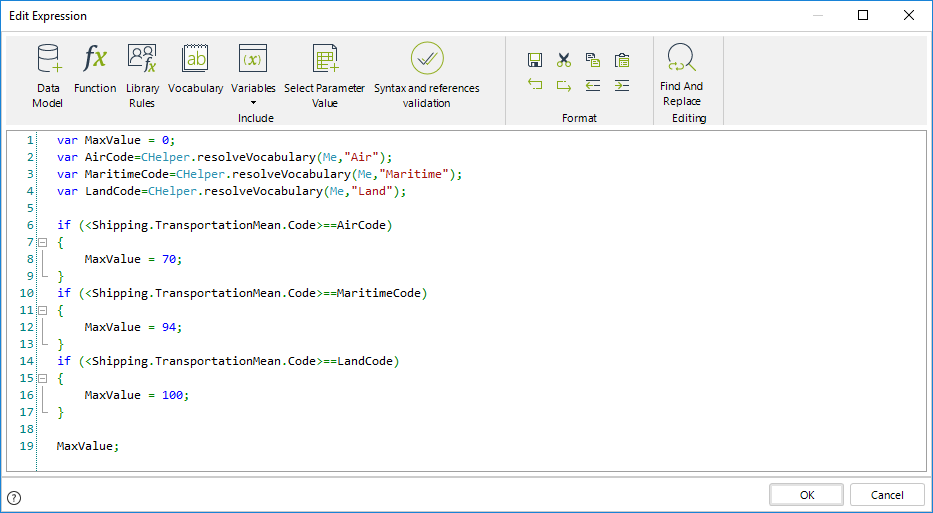Click the Cancel button
933x513 pixels.
pyautogui.click(x=887, y=495)
